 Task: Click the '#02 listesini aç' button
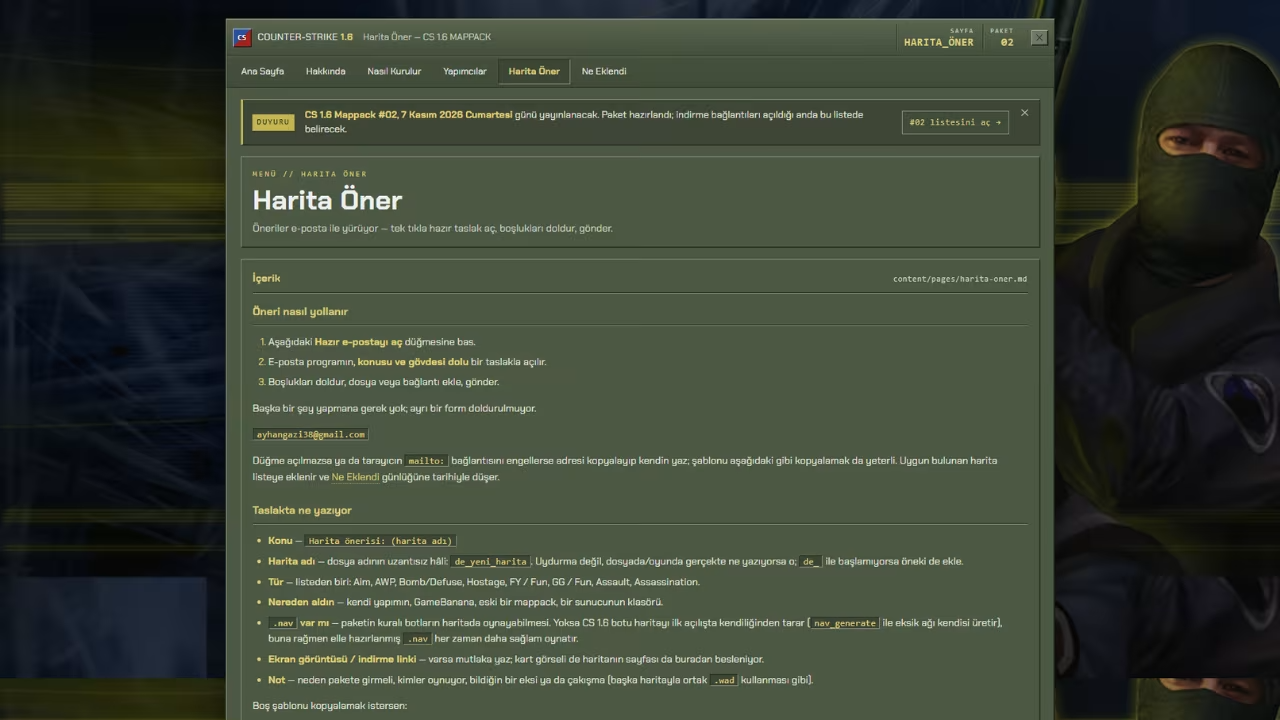coord(955,122)
